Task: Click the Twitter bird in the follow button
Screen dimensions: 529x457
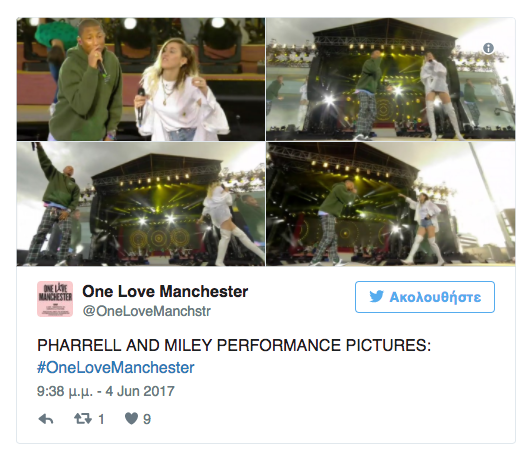Action: click(377, 297)
